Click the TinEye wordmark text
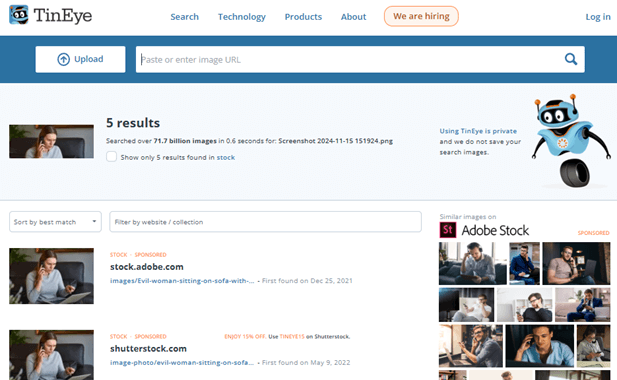The image size is (617, 380). point(63,16)
